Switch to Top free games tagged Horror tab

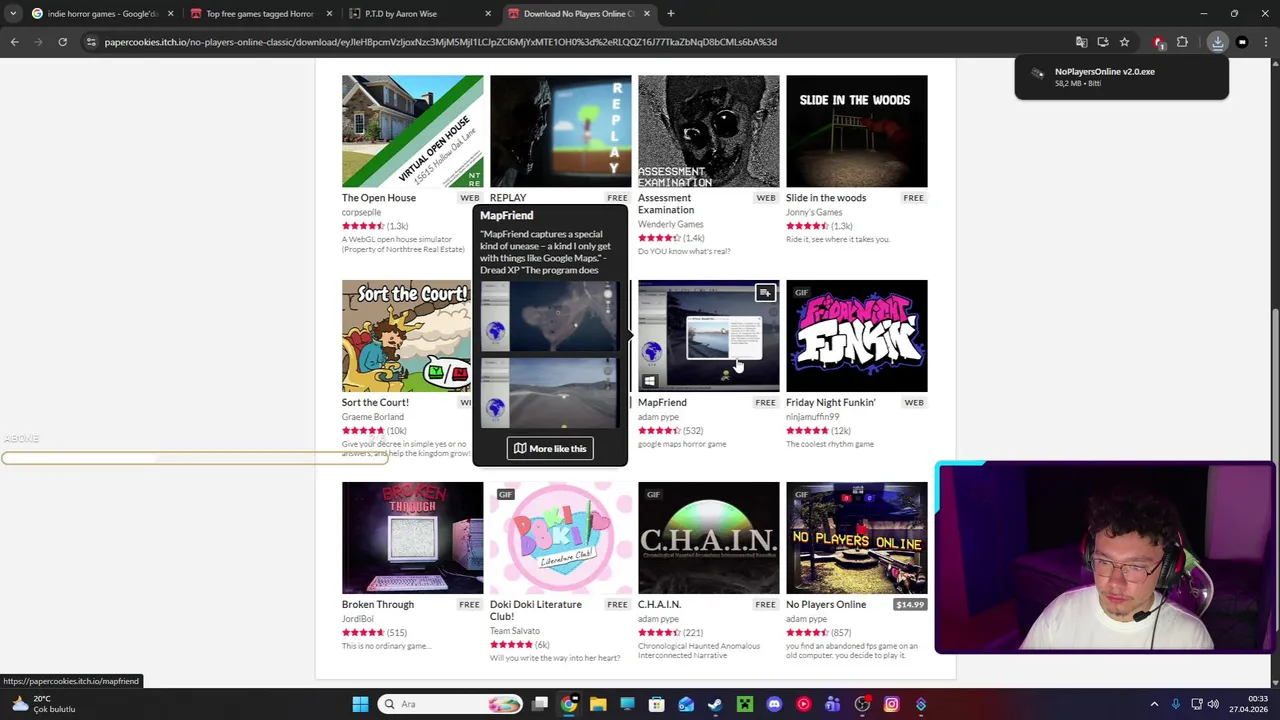(x=258, y=14)
